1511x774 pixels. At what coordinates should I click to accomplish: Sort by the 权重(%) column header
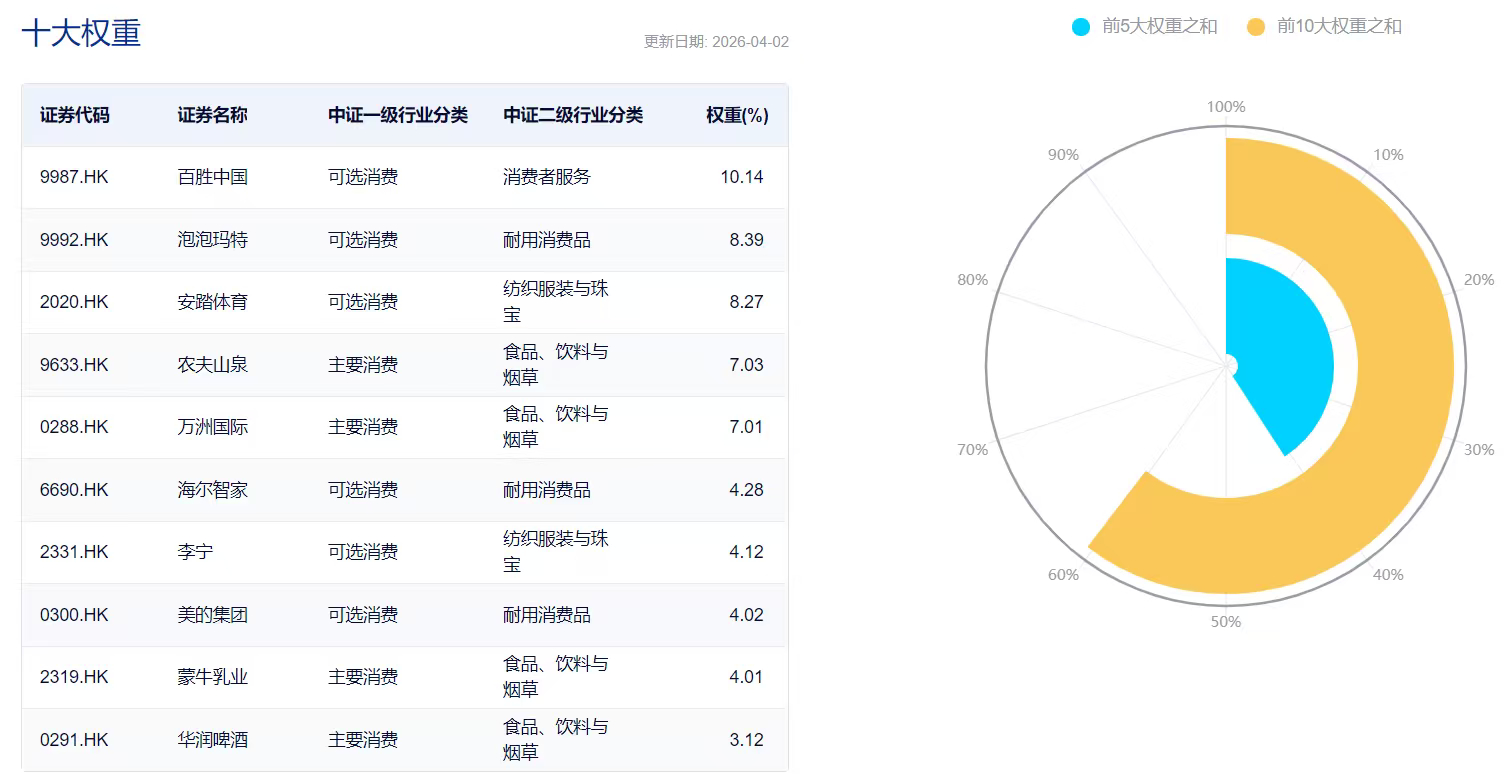[x=735, y=116]
